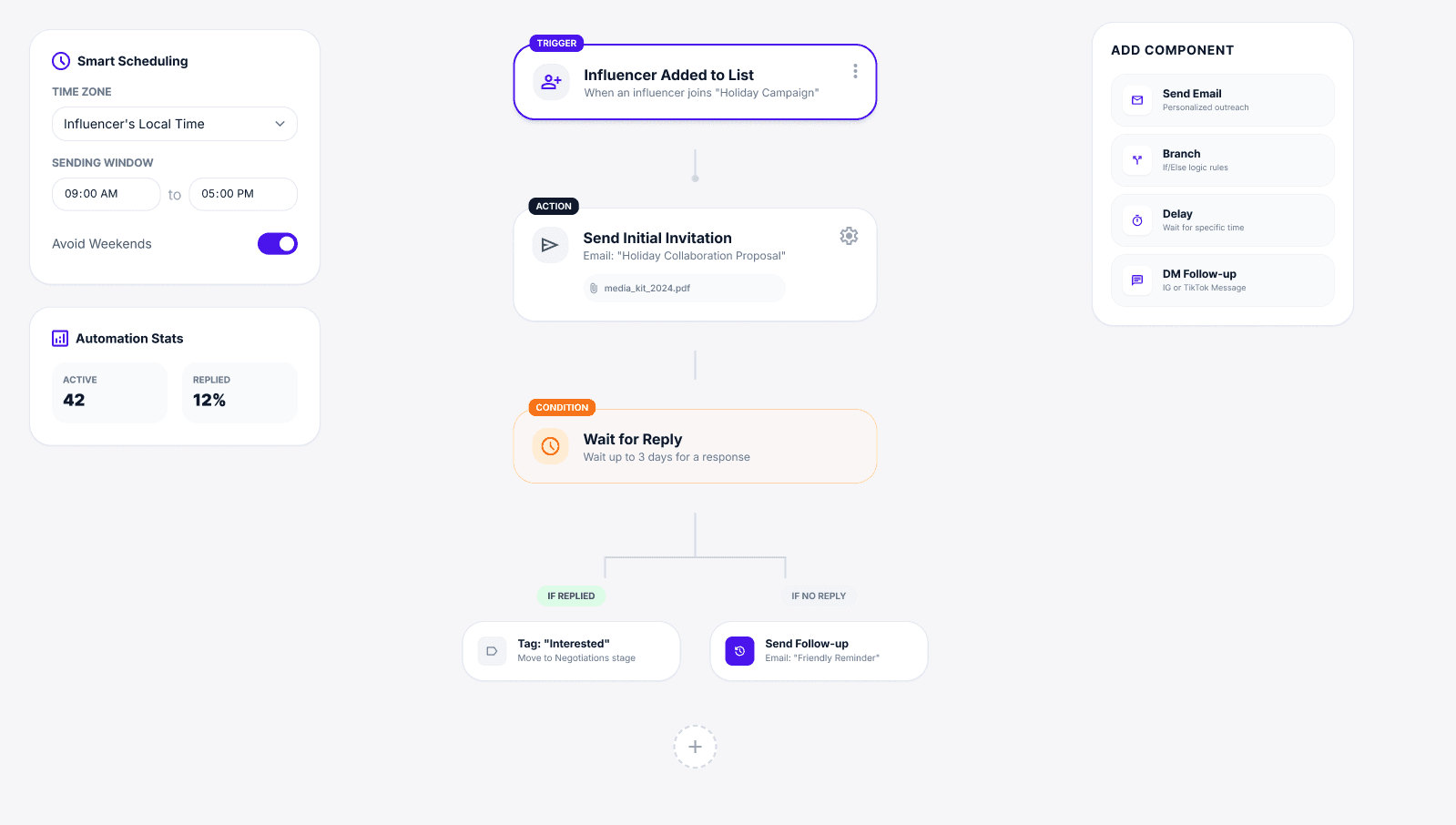This screenshot has width=1456, height=825.
Task: Select the Branch component icon
Action: (1135, 160)
